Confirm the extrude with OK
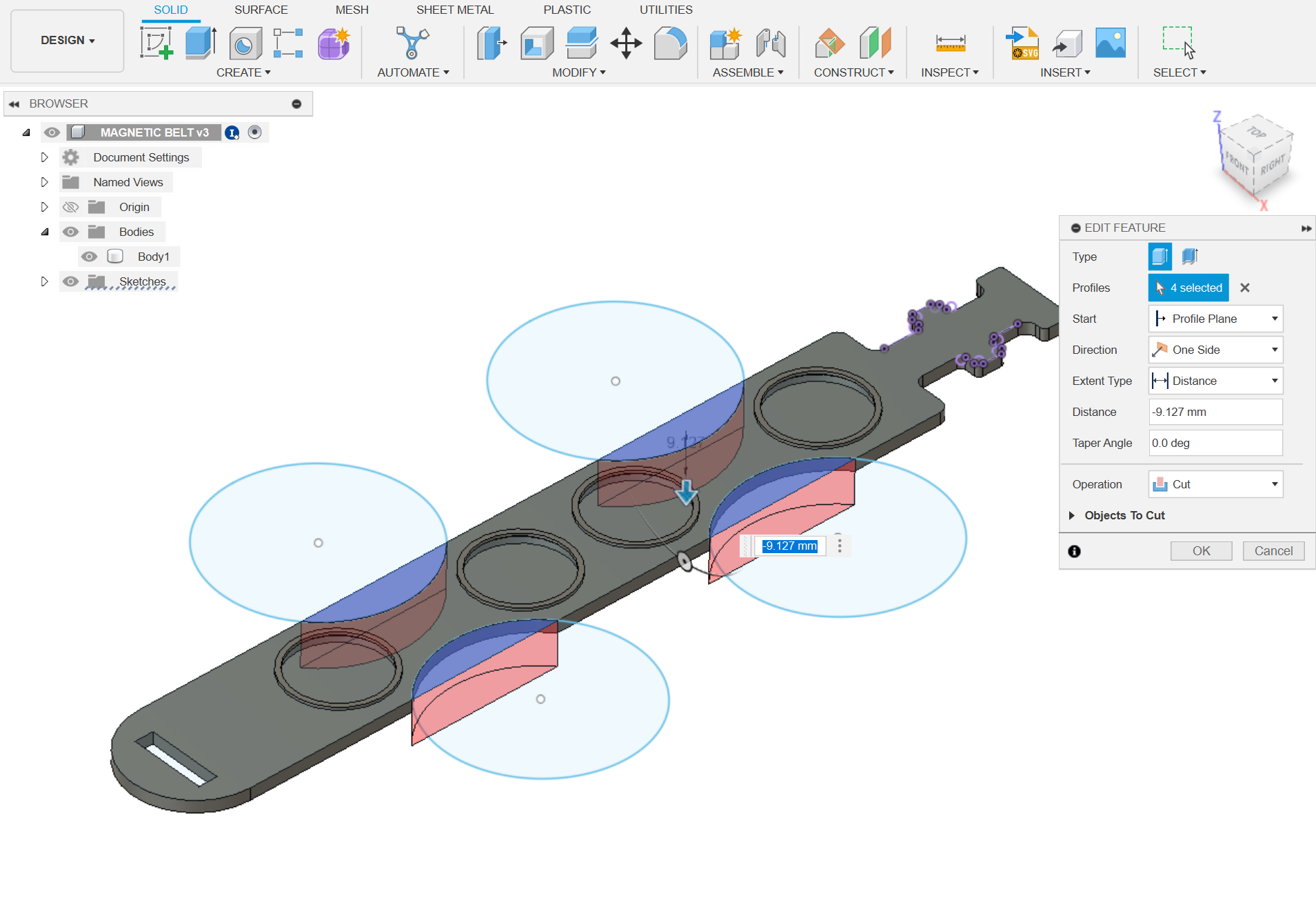The image size is (1316, 907). (1201, 551)
